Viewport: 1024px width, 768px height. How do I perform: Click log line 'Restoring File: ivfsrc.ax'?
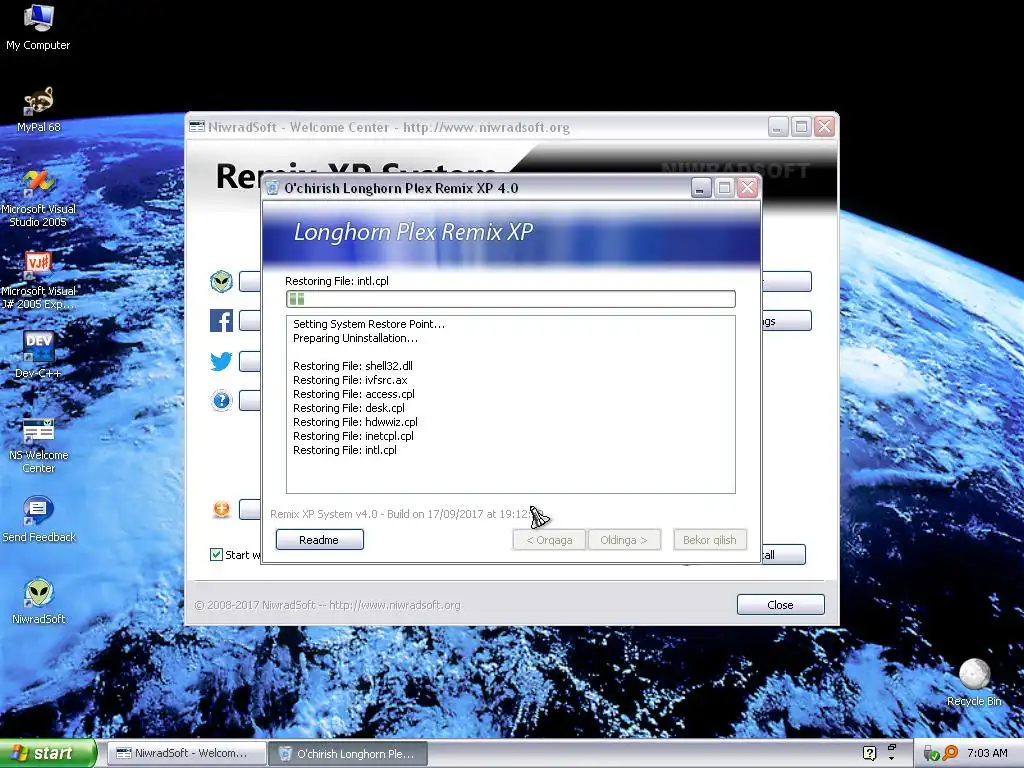[350, 379]
